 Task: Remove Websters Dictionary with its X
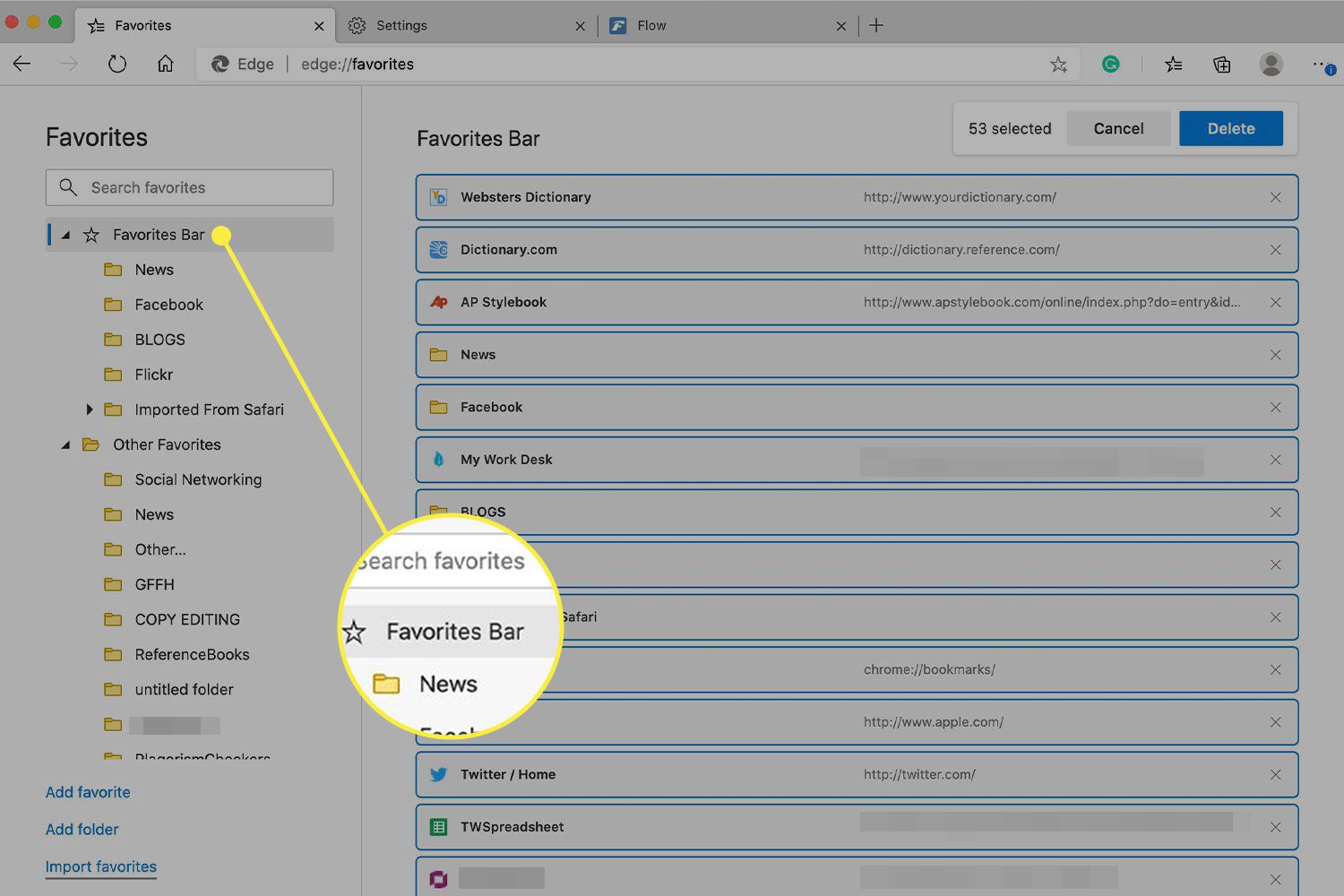pos(1275,197)
